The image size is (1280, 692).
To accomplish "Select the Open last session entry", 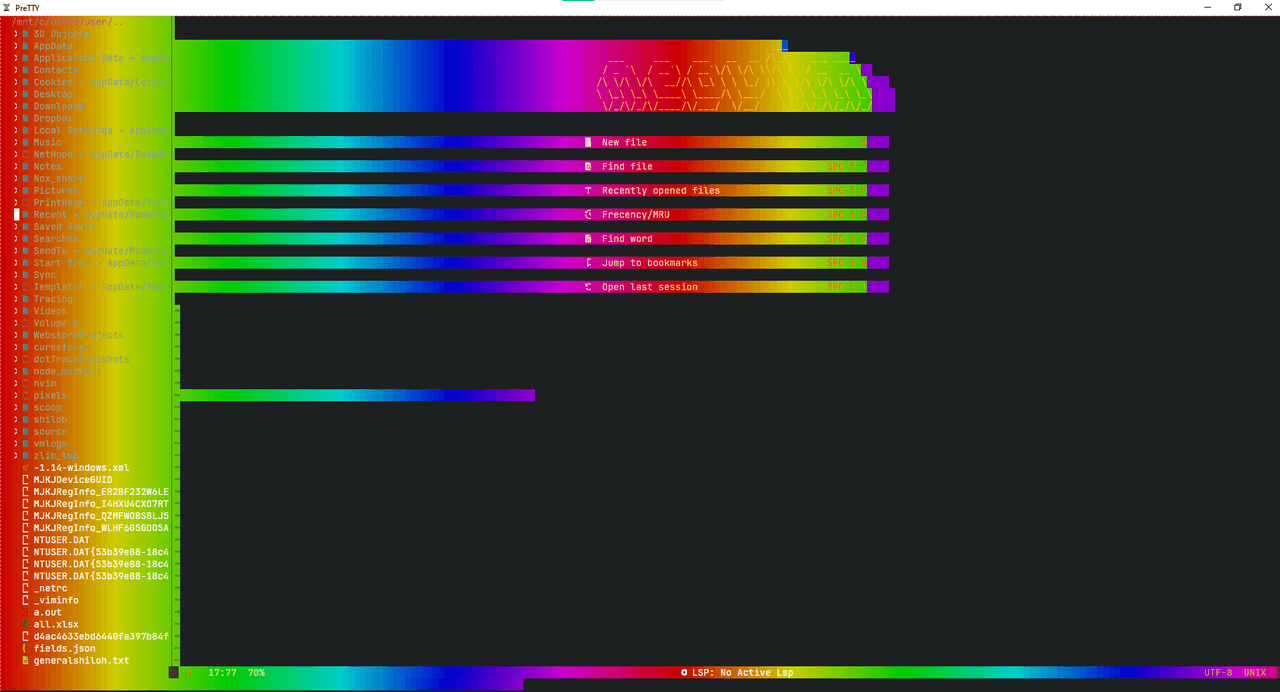I will coord(649,287).
